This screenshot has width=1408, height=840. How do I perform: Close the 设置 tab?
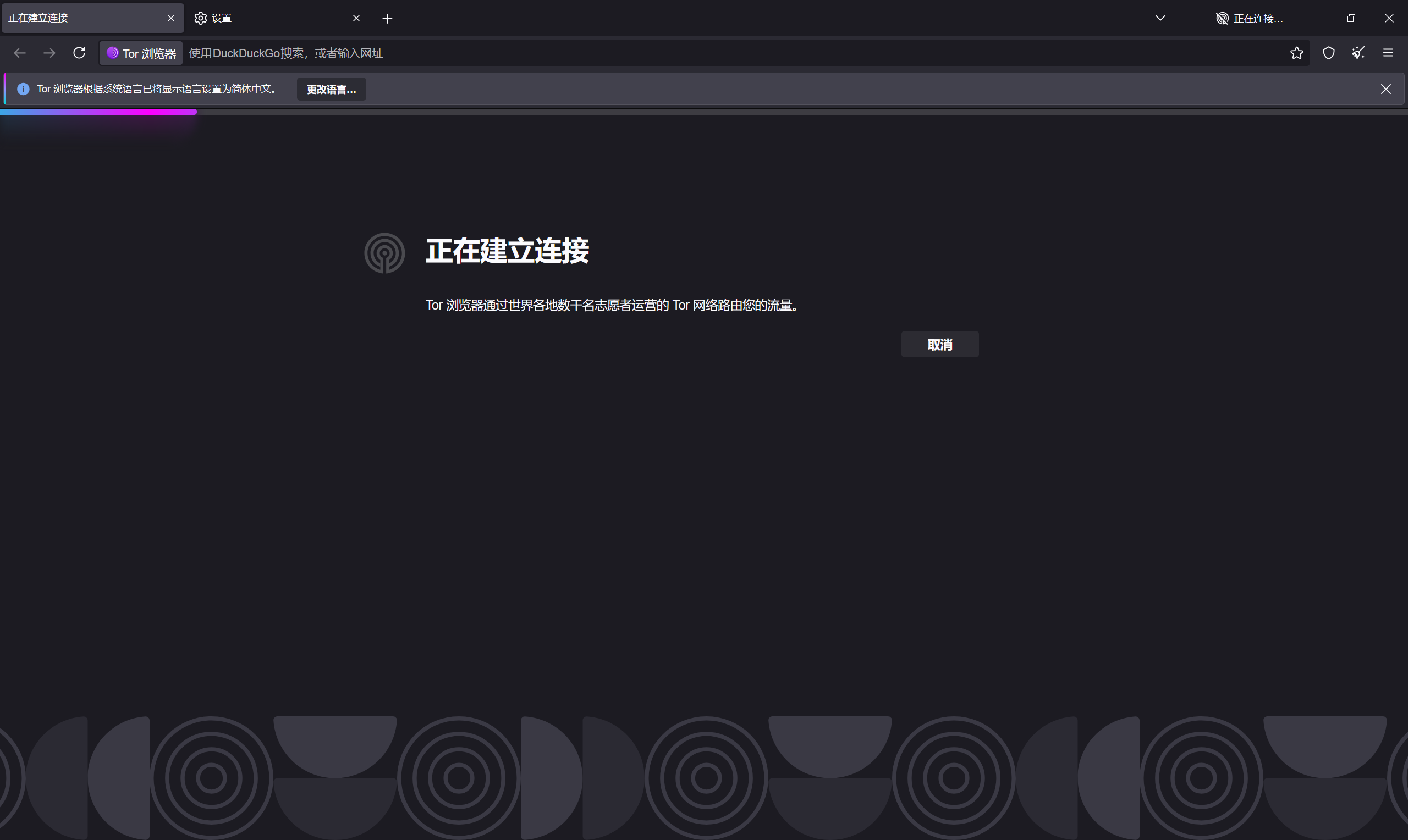(x=356, y=18)
